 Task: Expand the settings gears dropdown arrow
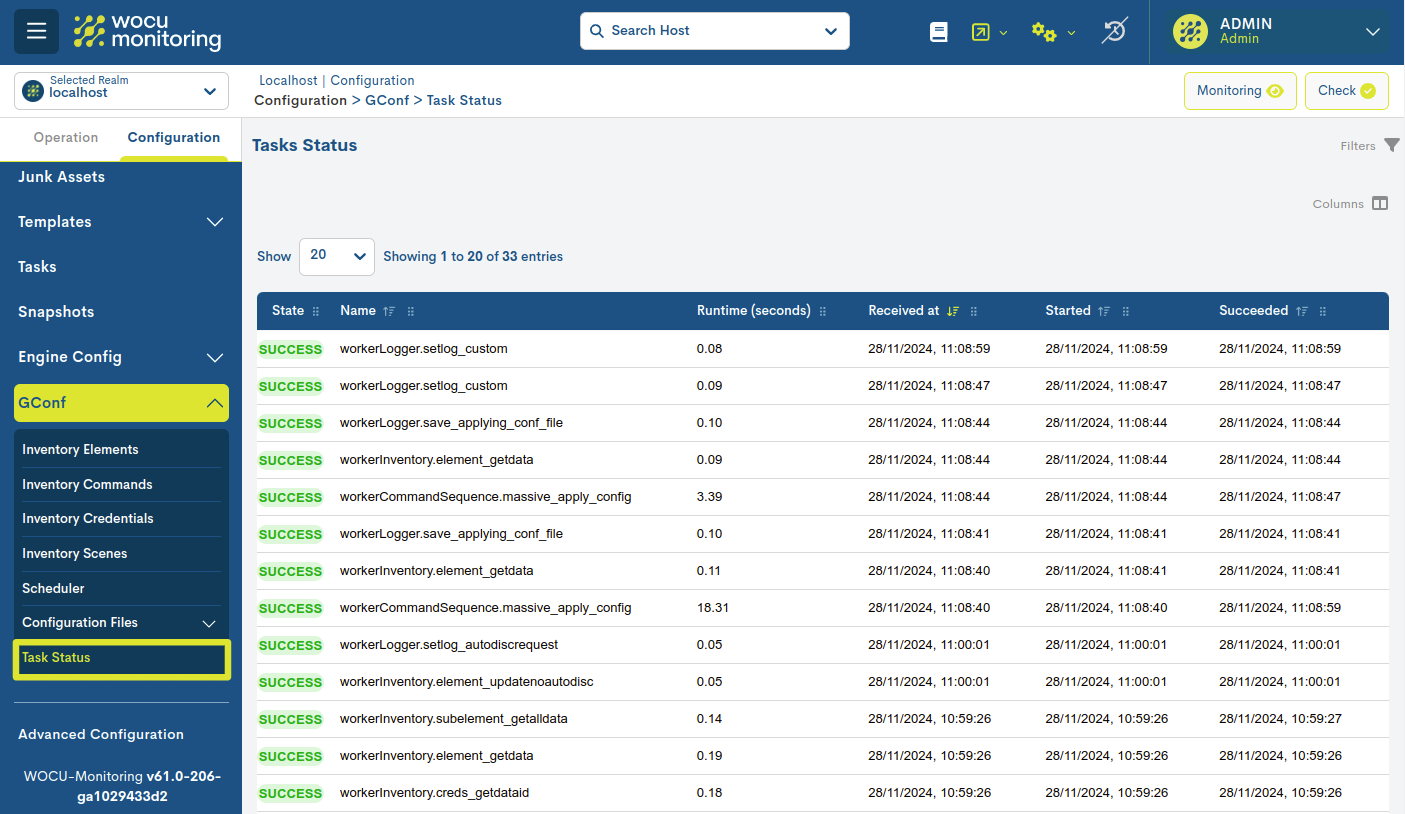point(1071,33)
